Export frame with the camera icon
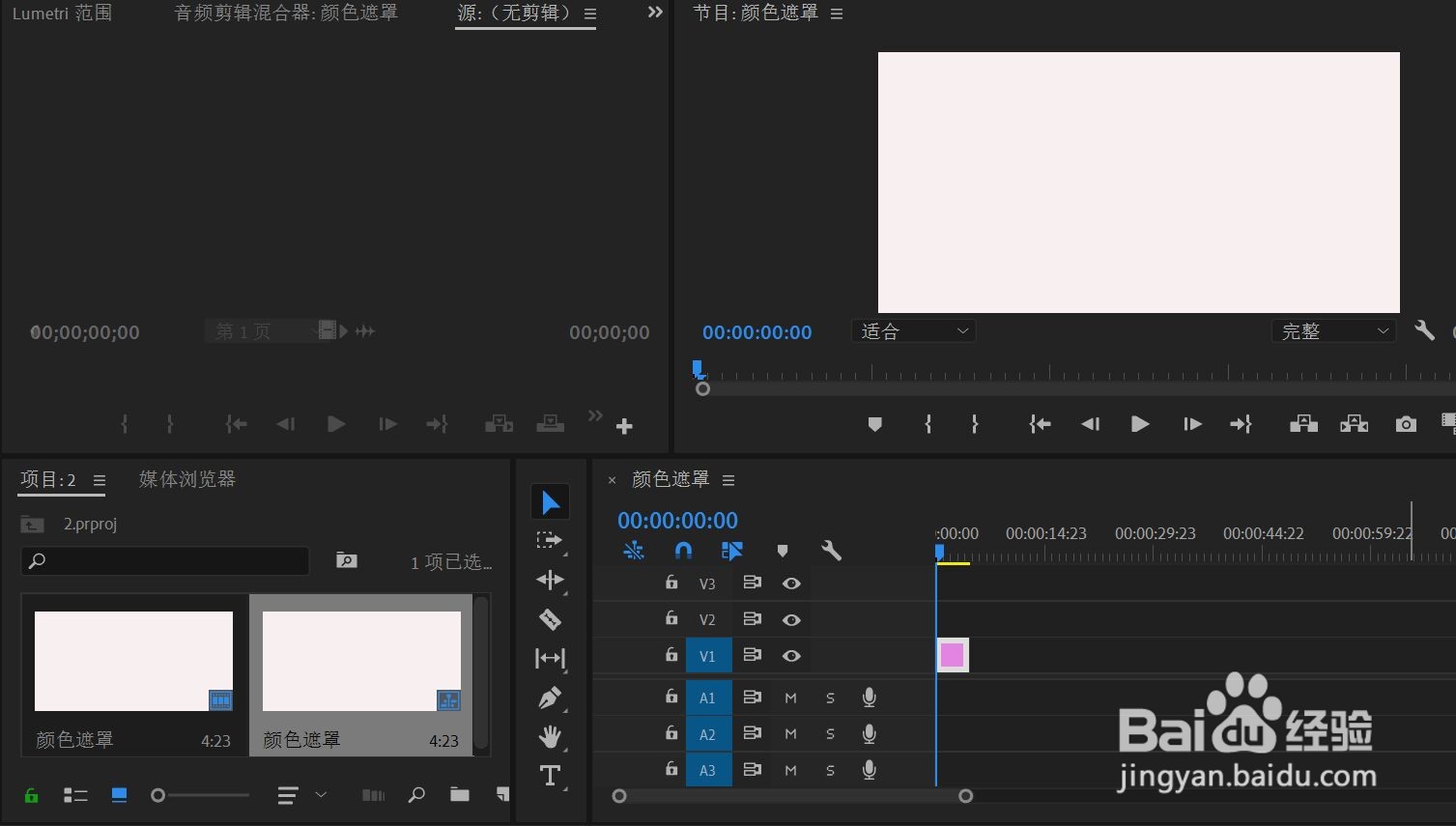1456x826 pixels. pyautogui.click(x=1406, y=424)
